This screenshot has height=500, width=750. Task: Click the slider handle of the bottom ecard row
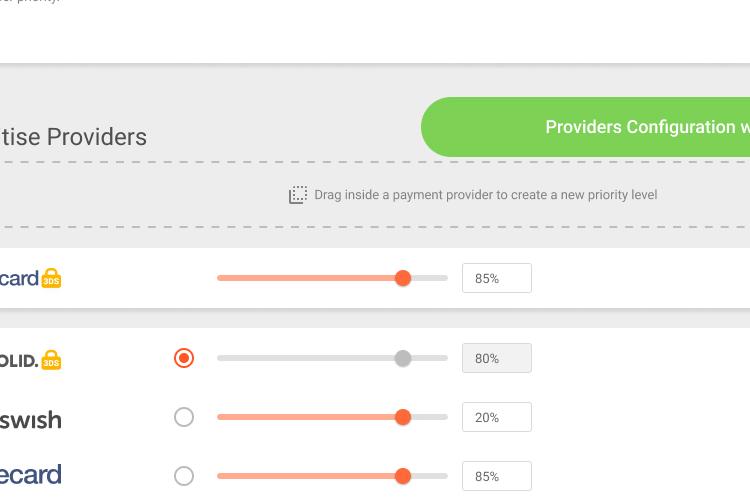click(x=403, y=476)
